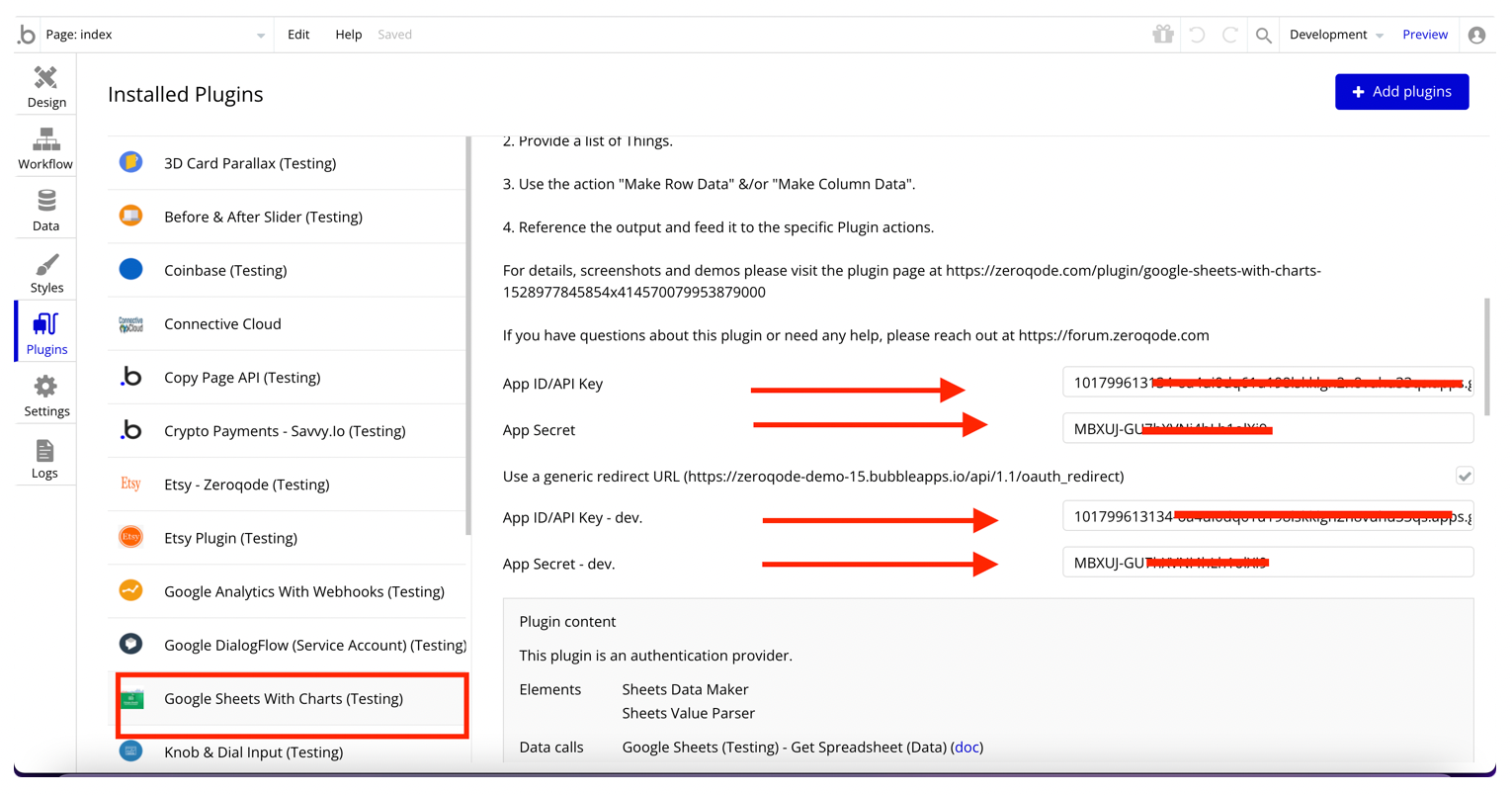Select Connective Cloud plugin

coord(287,323)
